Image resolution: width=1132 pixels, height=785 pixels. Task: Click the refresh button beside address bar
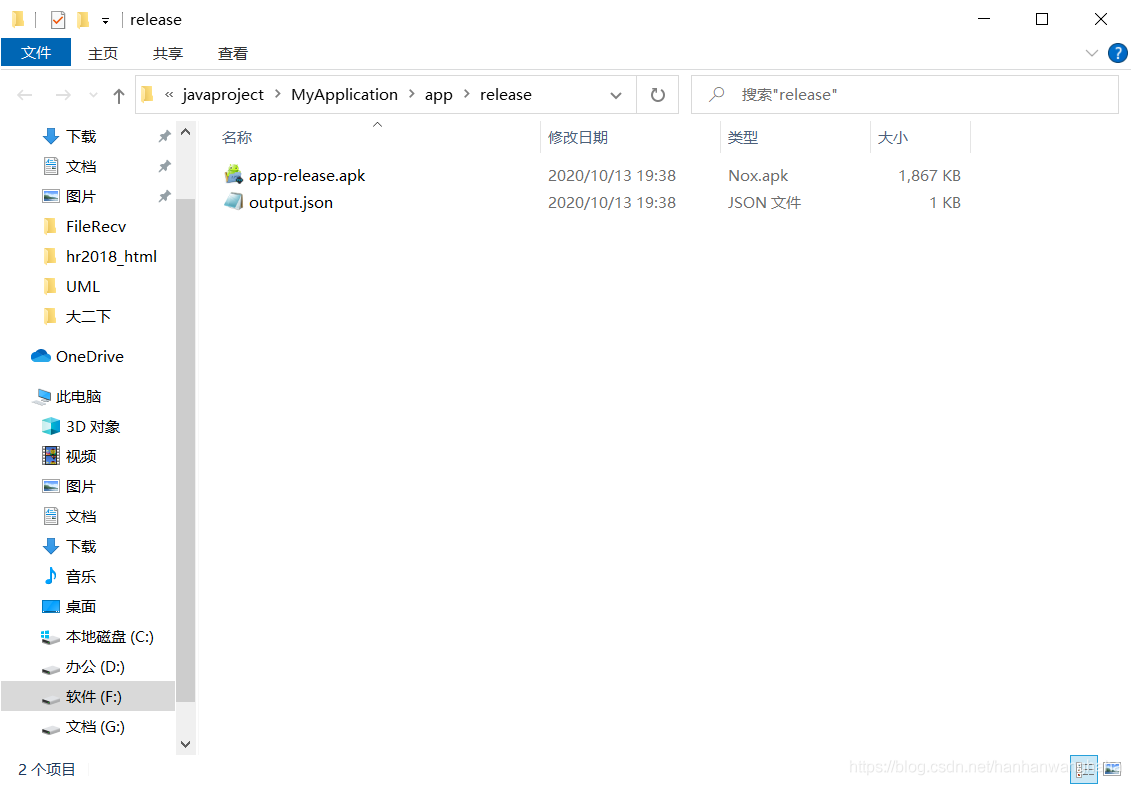click(x=658, y=94)
